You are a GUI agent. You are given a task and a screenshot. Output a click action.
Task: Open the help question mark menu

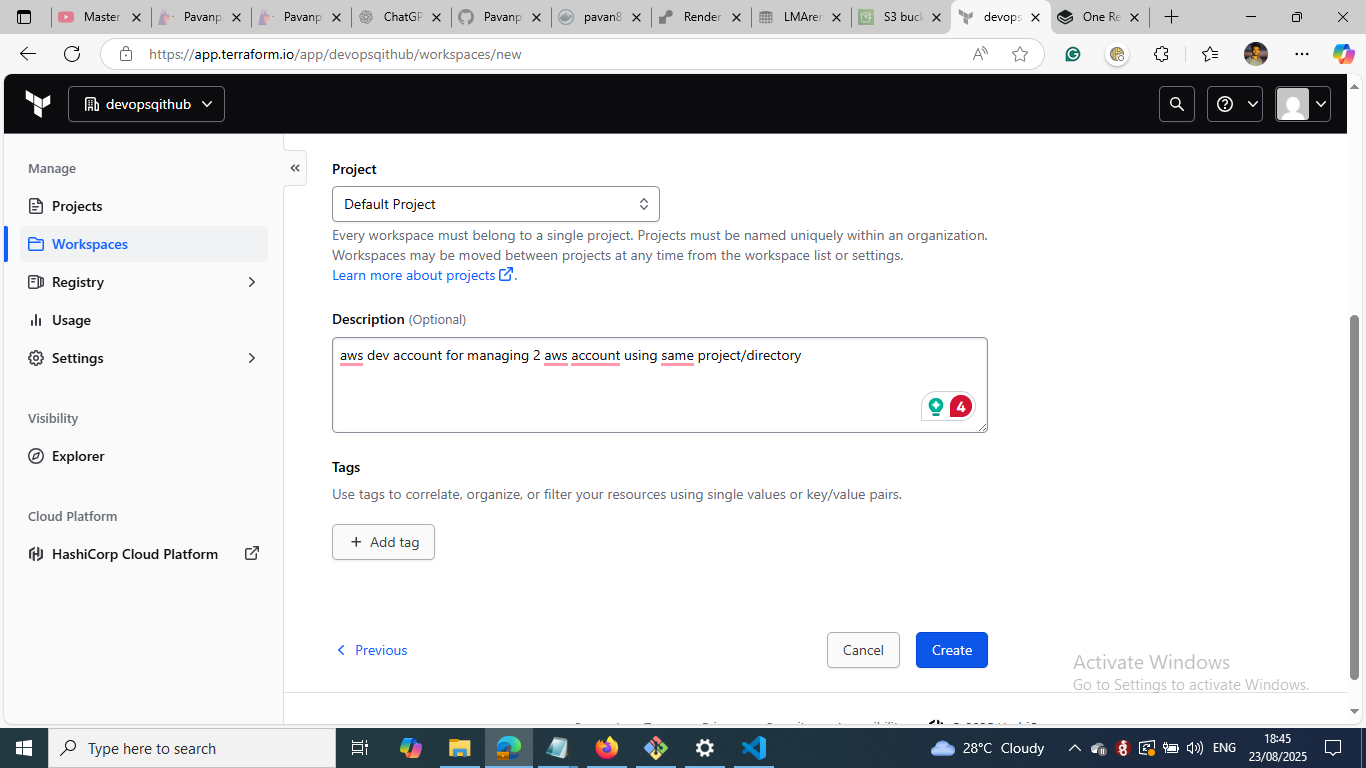coord(1234,104)
